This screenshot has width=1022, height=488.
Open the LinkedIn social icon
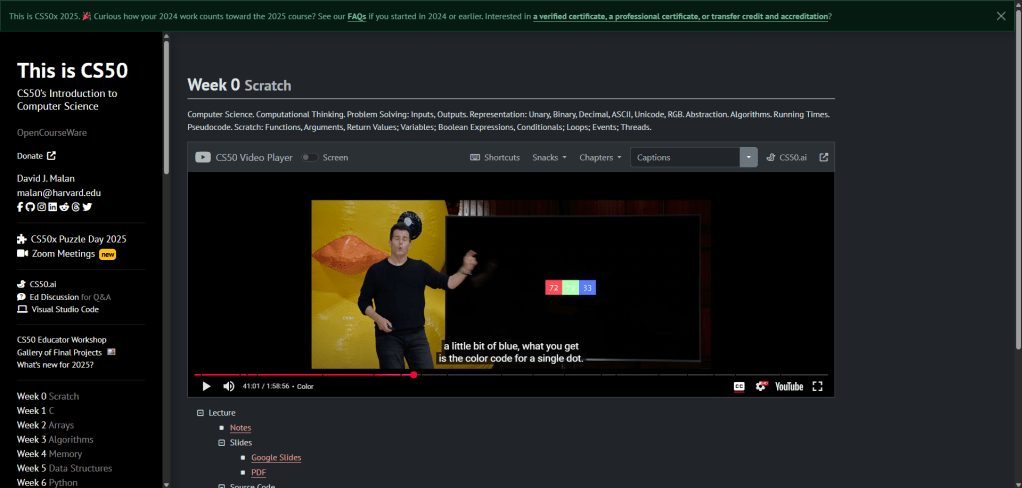(x=52, y=207)
